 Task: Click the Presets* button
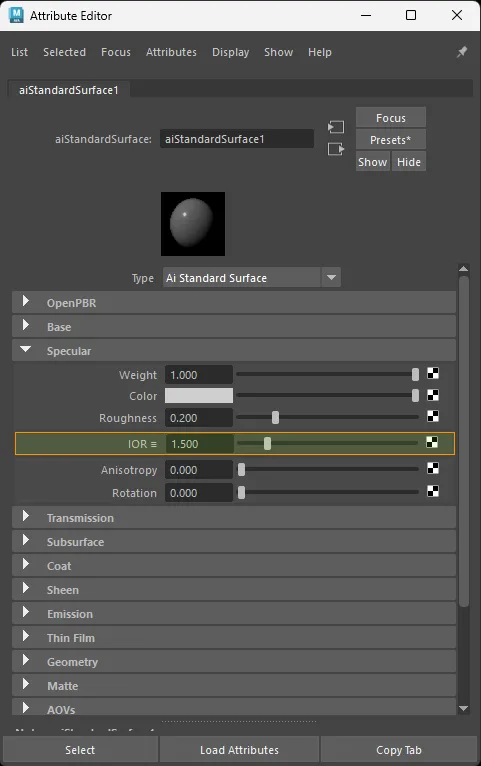391,140
